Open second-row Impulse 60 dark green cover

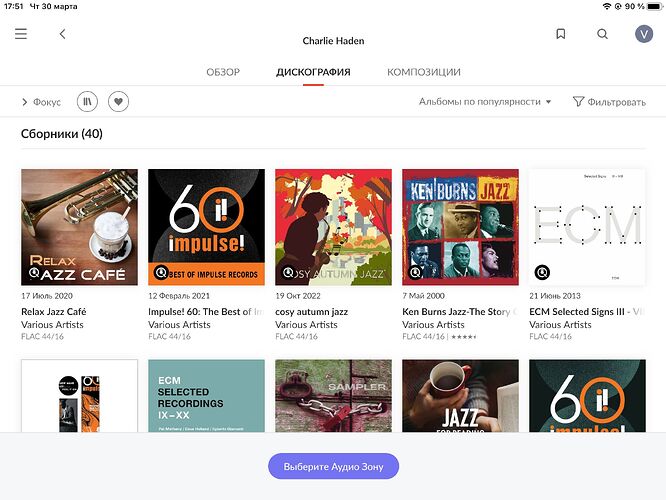tap(587, 396)
